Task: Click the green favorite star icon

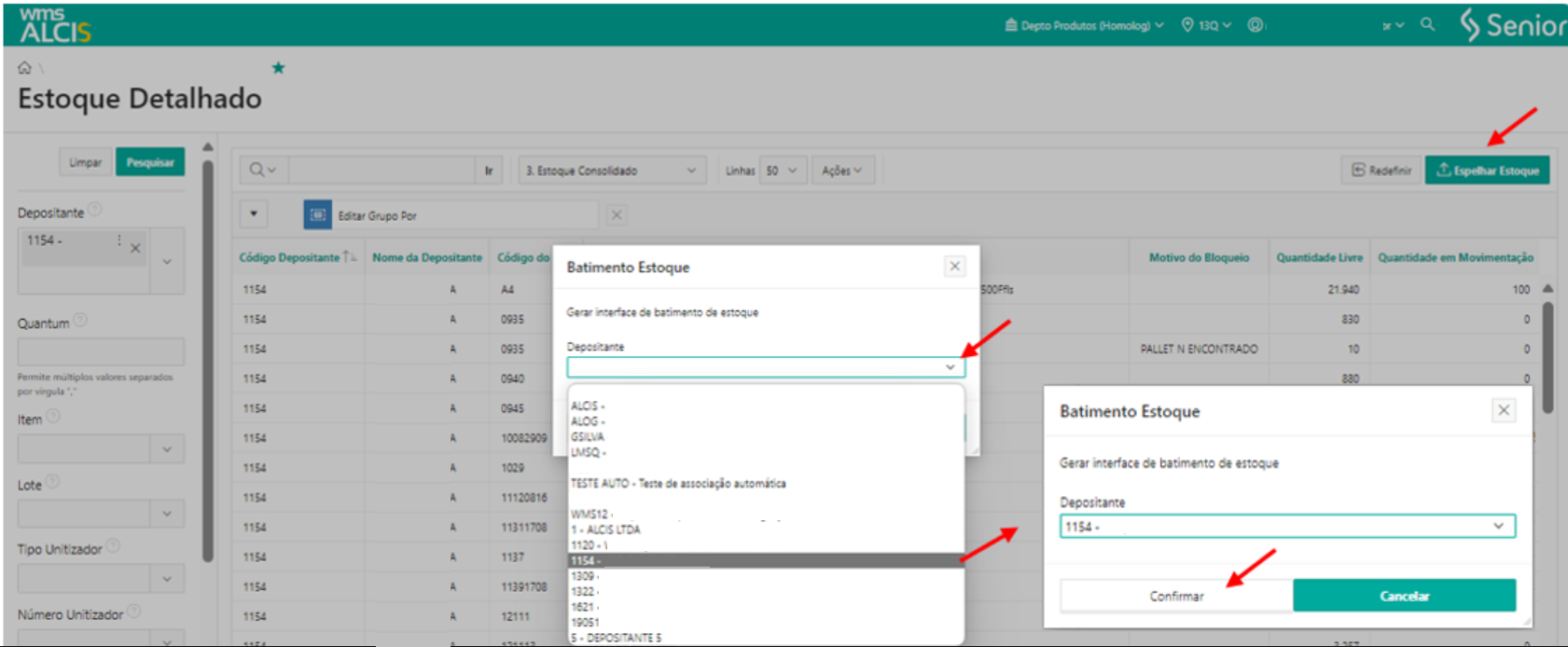Action: pos(278,67)
